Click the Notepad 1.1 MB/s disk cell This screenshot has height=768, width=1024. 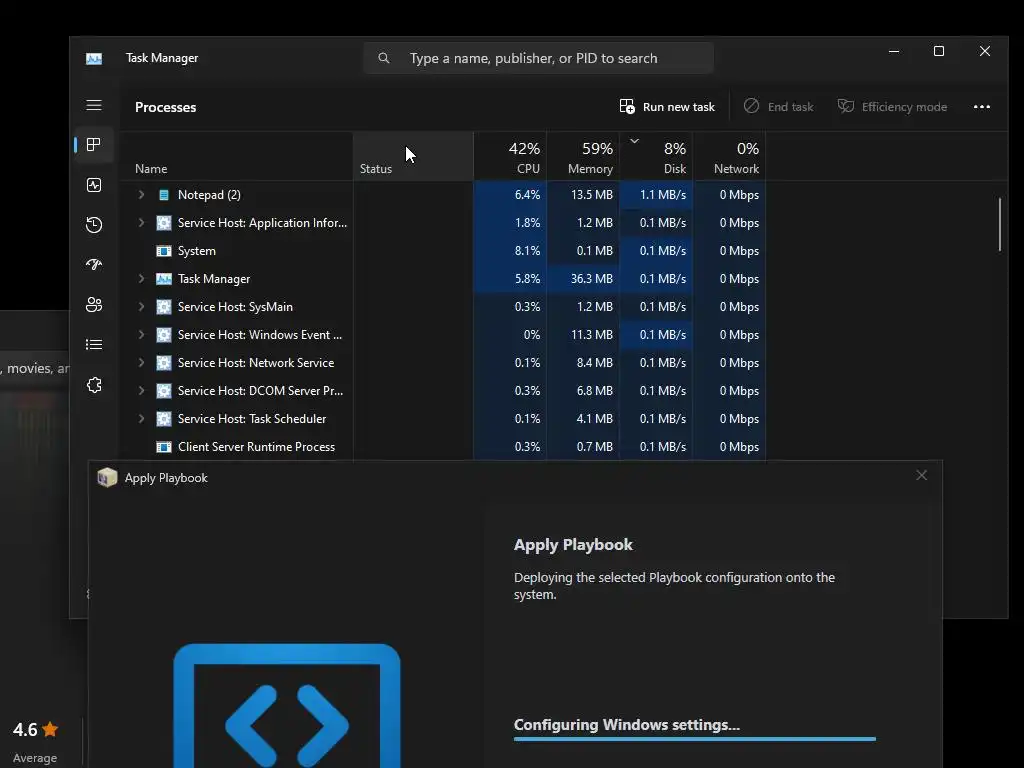656,195
